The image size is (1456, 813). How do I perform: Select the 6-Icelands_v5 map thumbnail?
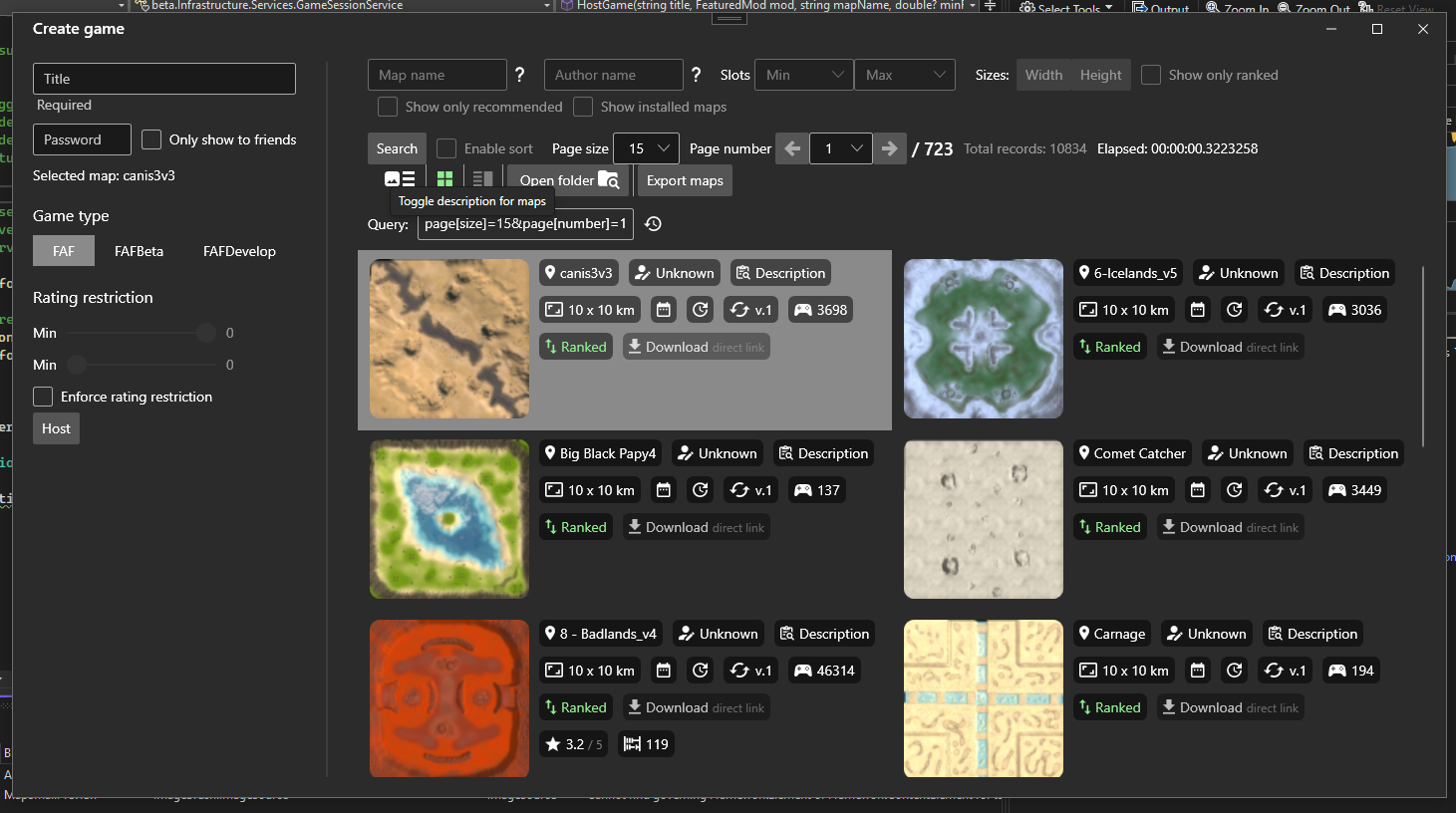click(984, 339)
